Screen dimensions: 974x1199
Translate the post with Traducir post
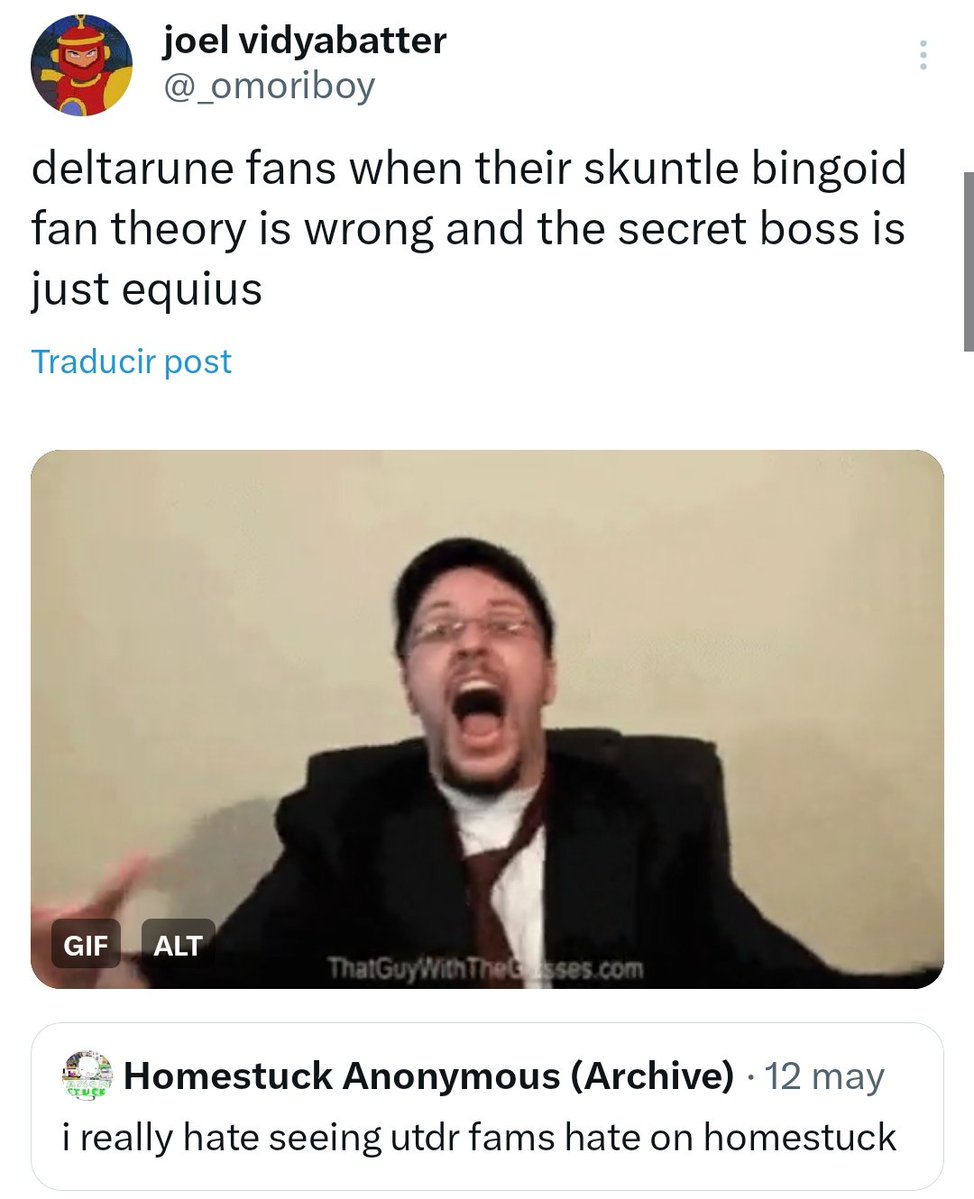(131, 362)
